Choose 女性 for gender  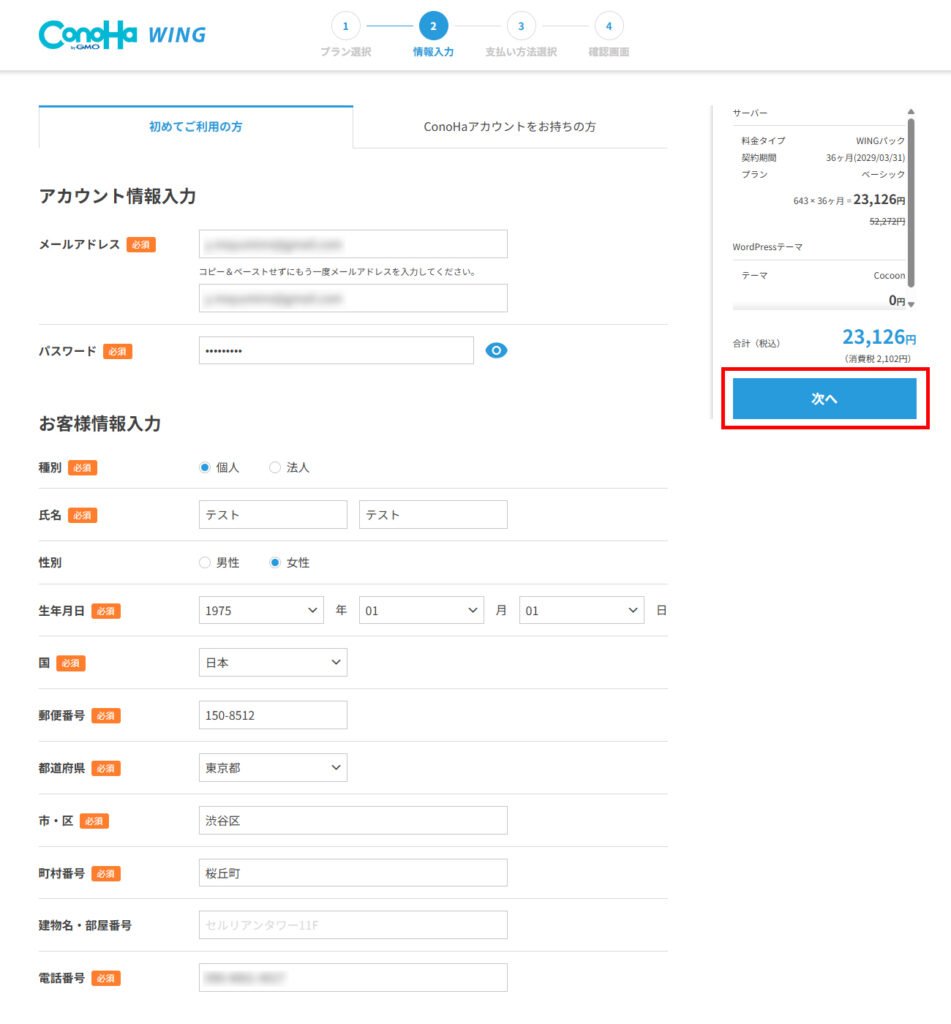(275, 563)
